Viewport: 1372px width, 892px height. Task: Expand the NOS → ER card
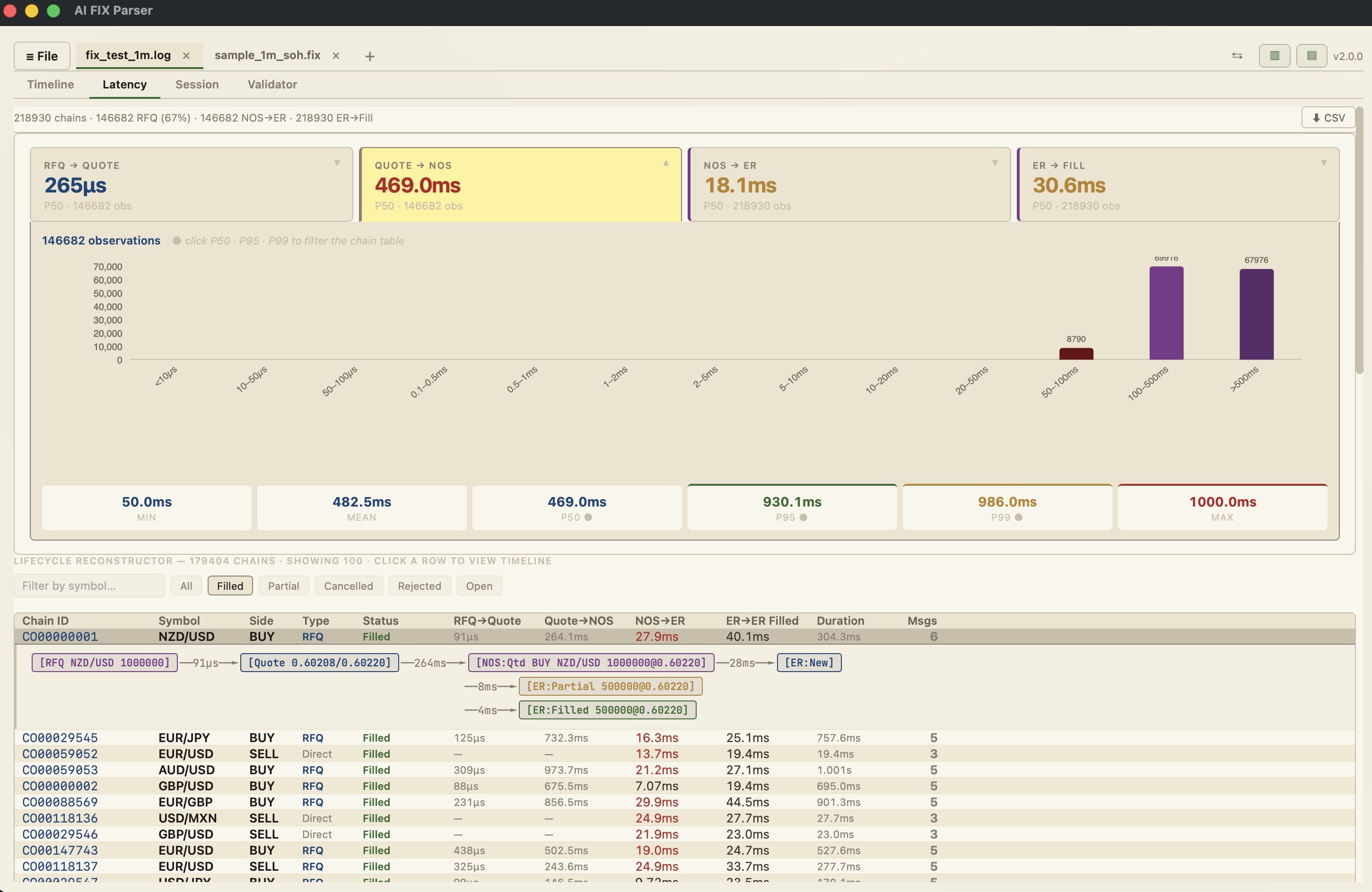[x=849, y=184]
